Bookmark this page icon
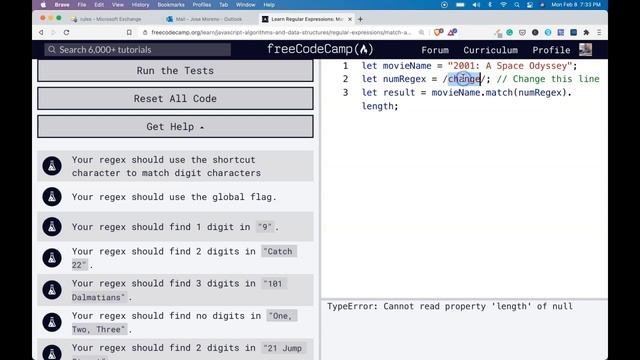Viewport: 640px width, 360px height. click(129, 32)
